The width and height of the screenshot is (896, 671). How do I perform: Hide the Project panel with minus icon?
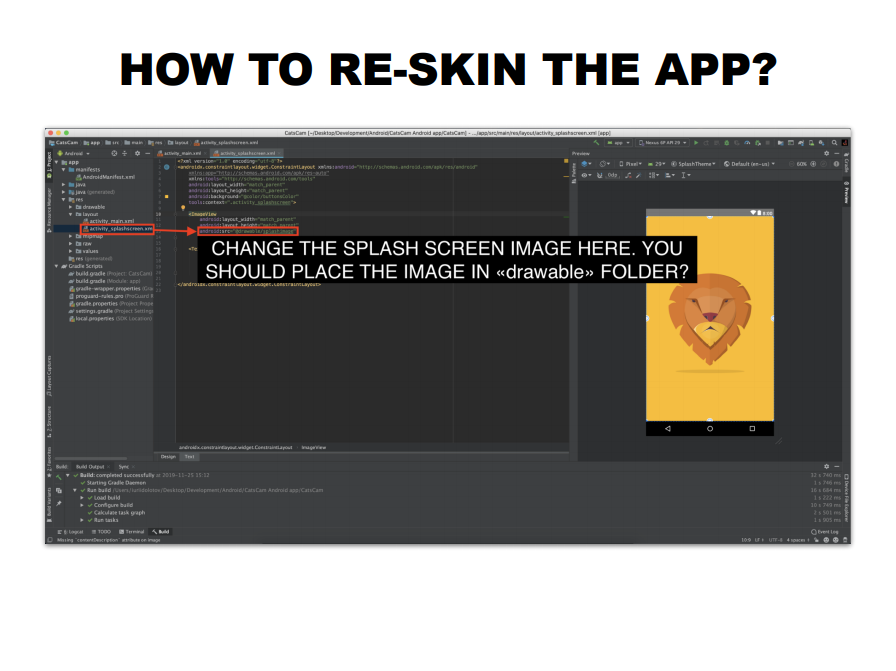coord(147,153)
